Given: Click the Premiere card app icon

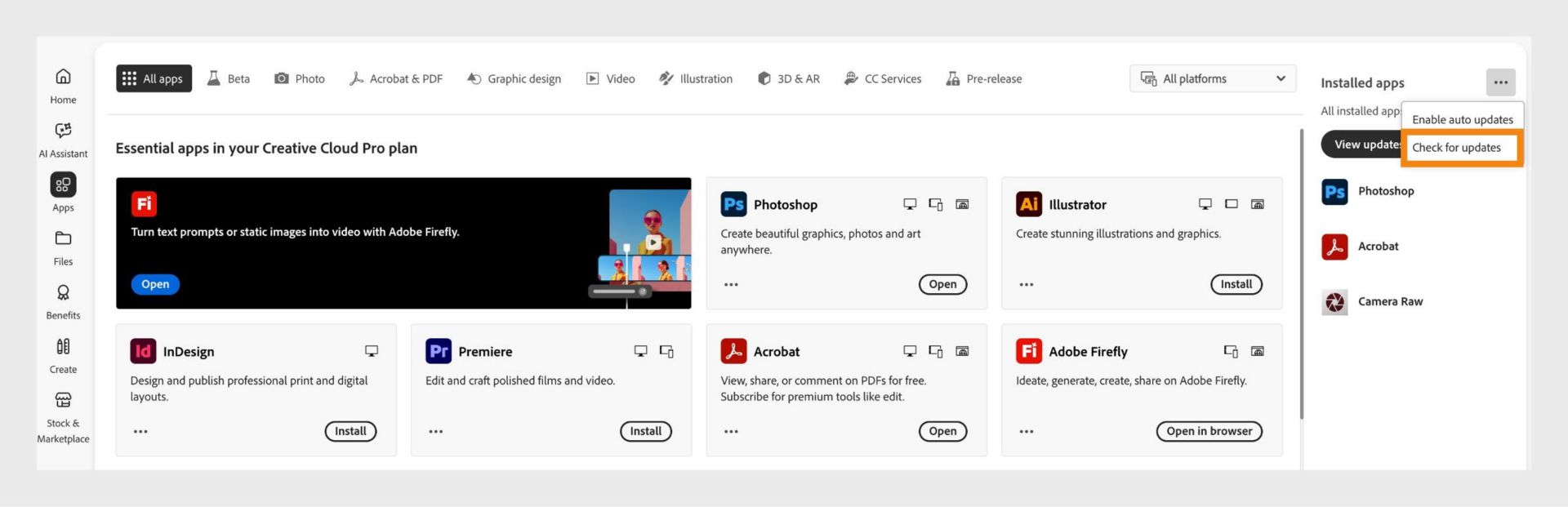Looking at the screenshot, I should (439, 351).
